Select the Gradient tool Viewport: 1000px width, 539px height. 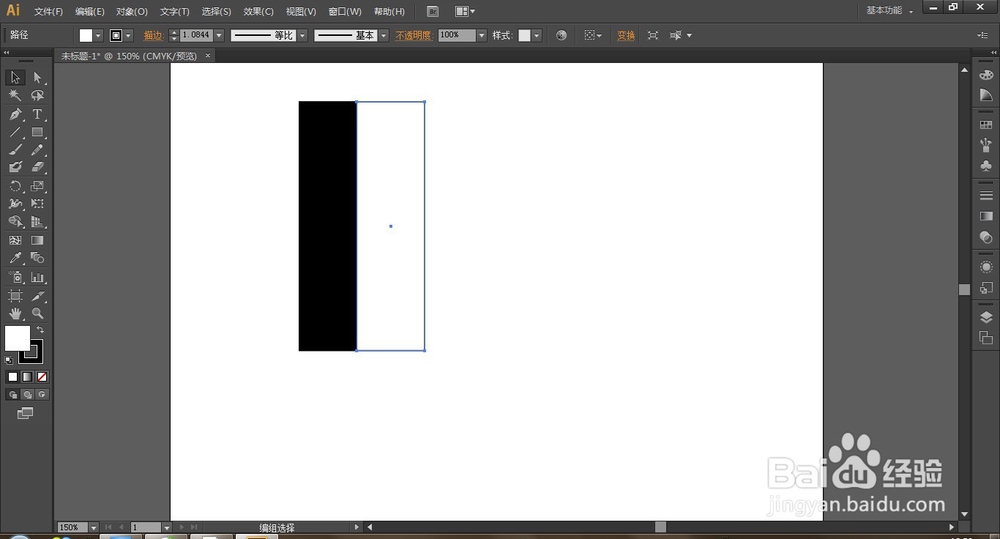tap(37, 240)
